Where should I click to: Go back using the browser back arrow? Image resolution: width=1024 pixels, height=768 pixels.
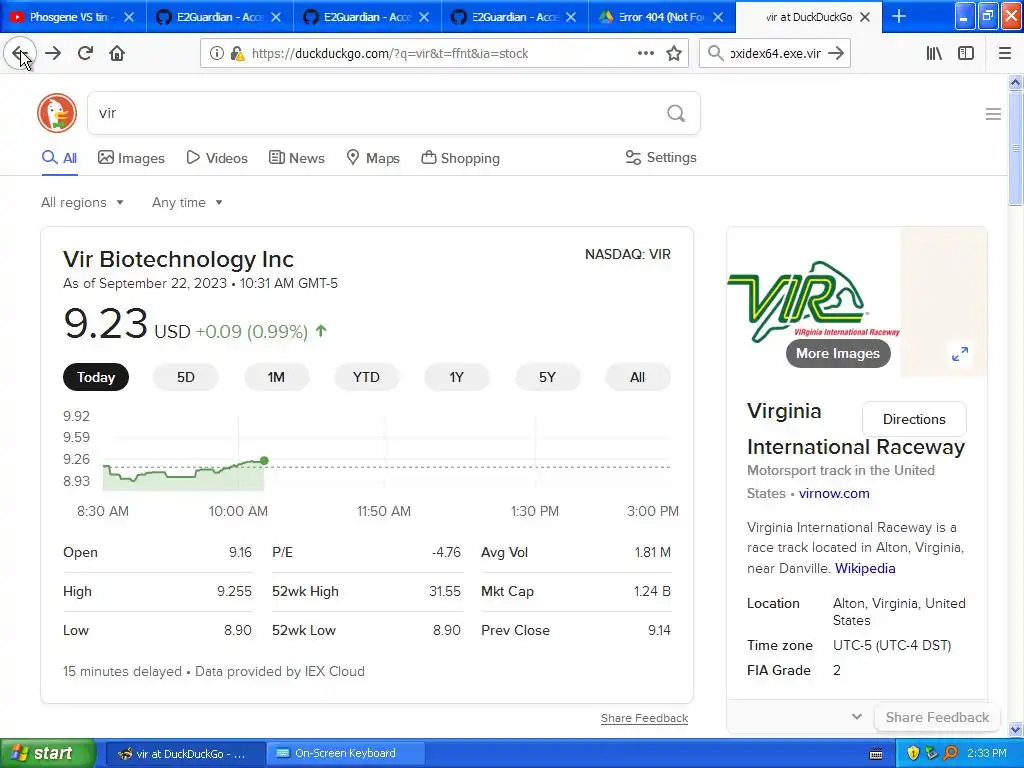pyautogui.click(x=20, y=54)
